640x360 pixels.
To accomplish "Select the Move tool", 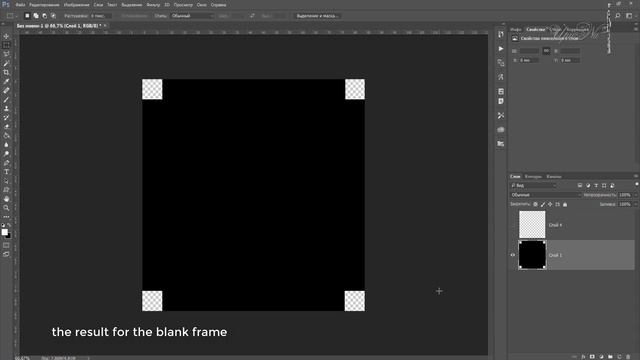I will tap(6, 36).
